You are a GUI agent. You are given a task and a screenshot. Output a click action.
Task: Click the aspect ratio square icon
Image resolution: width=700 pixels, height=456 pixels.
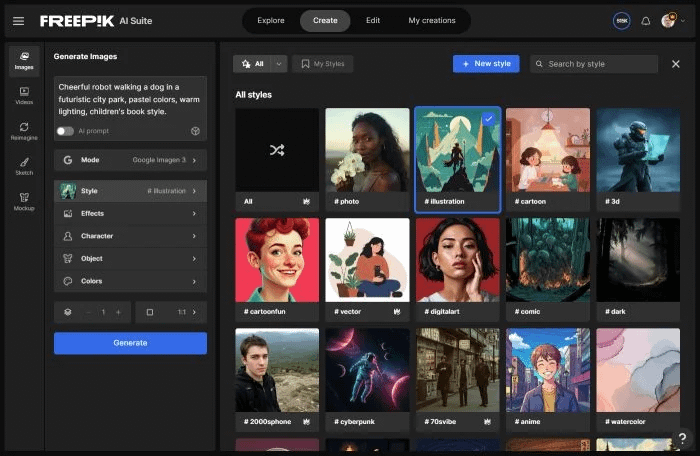coord(150,312)
